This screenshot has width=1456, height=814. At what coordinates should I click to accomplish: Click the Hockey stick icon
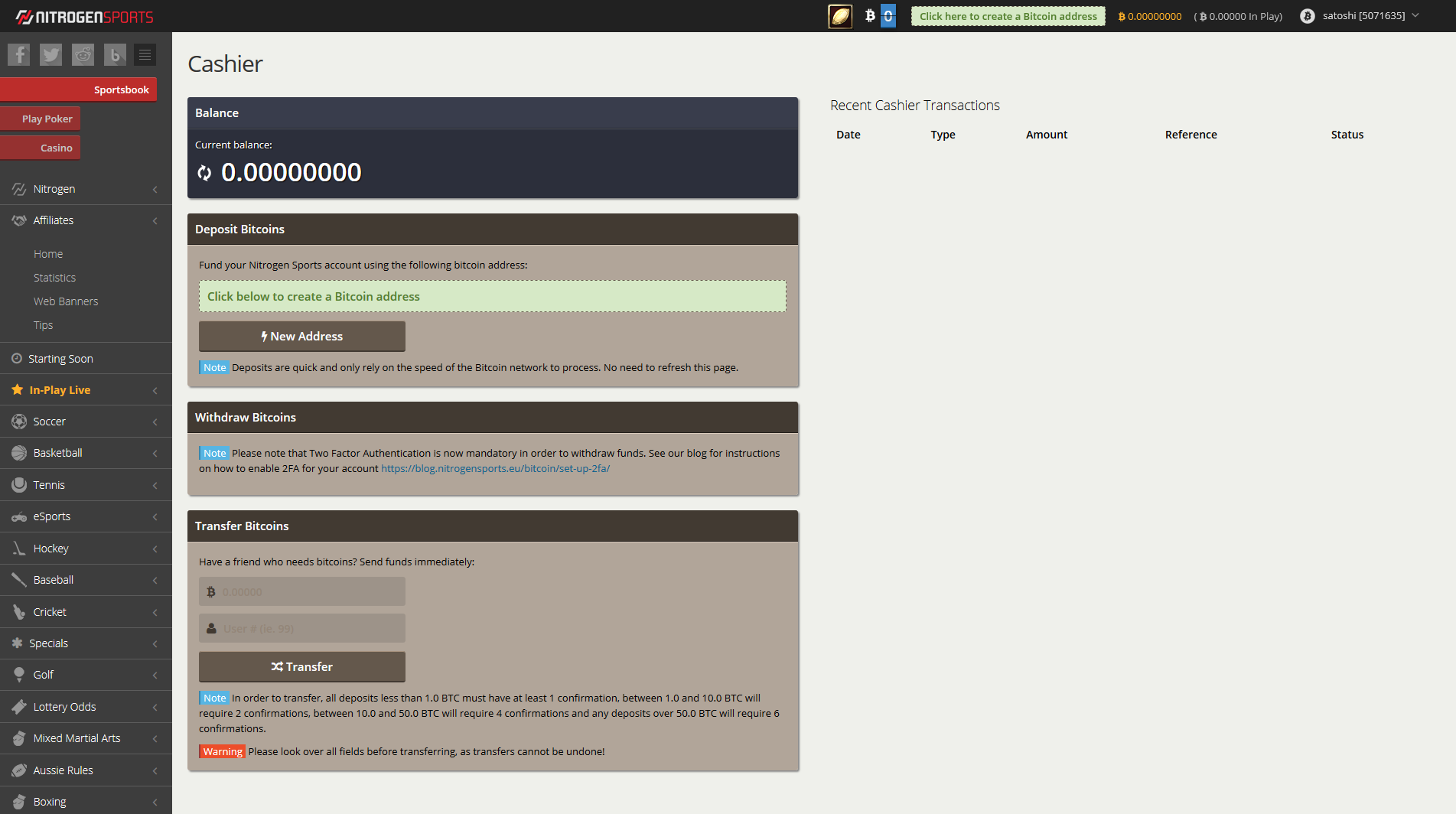[19, 549]
